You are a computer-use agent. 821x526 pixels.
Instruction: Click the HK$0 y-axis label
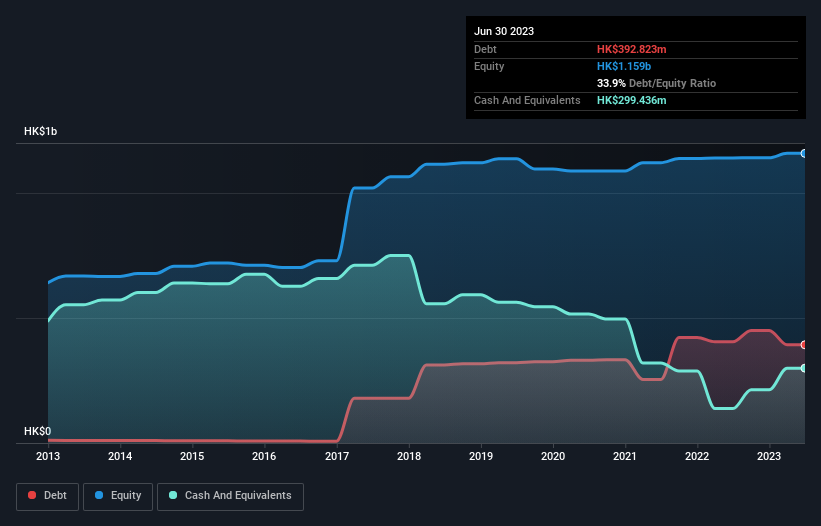[x=38, y=431]
